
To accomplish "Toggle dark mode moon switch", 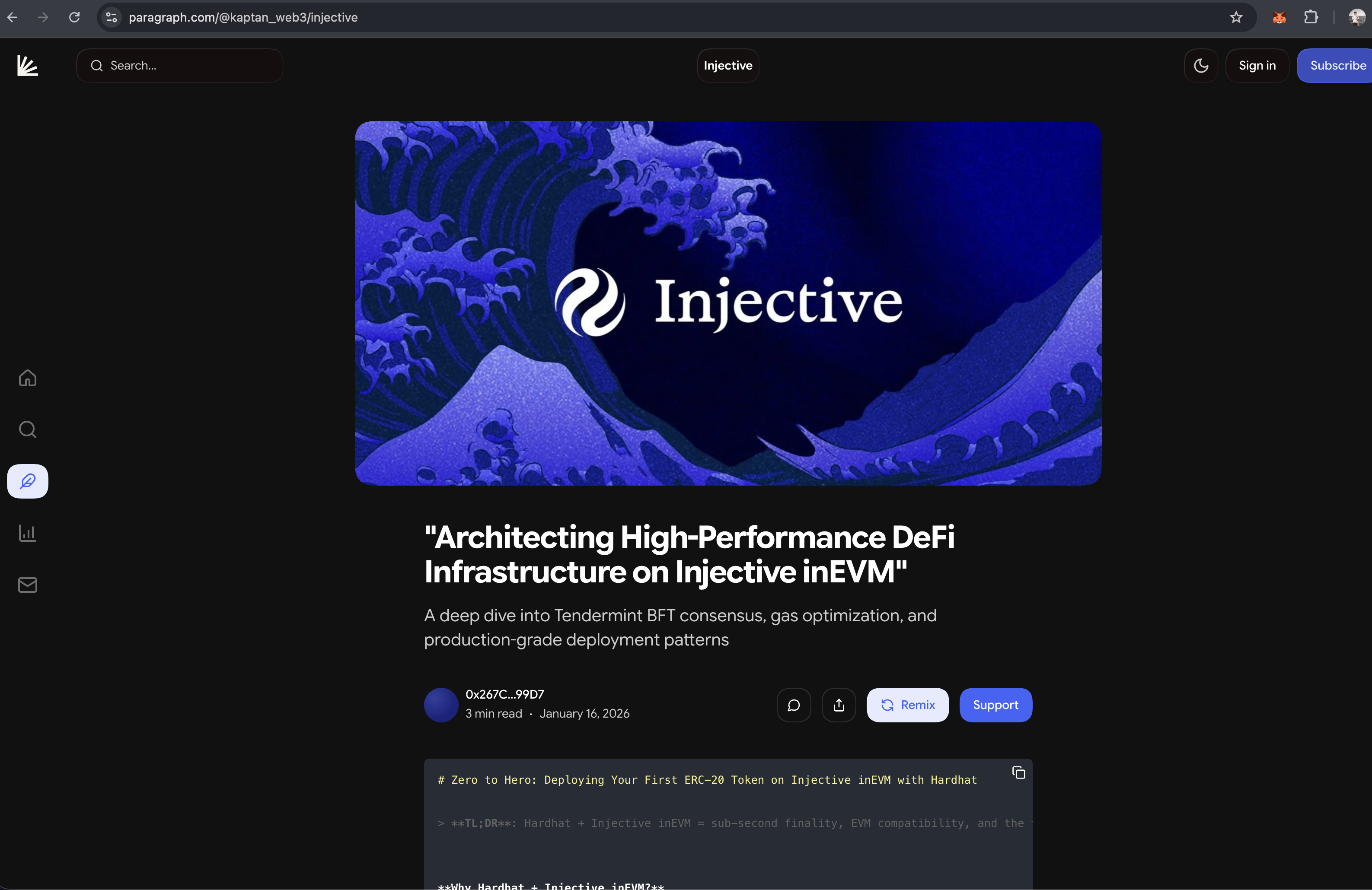I will pyautogui.click(x=1200, y=66).
